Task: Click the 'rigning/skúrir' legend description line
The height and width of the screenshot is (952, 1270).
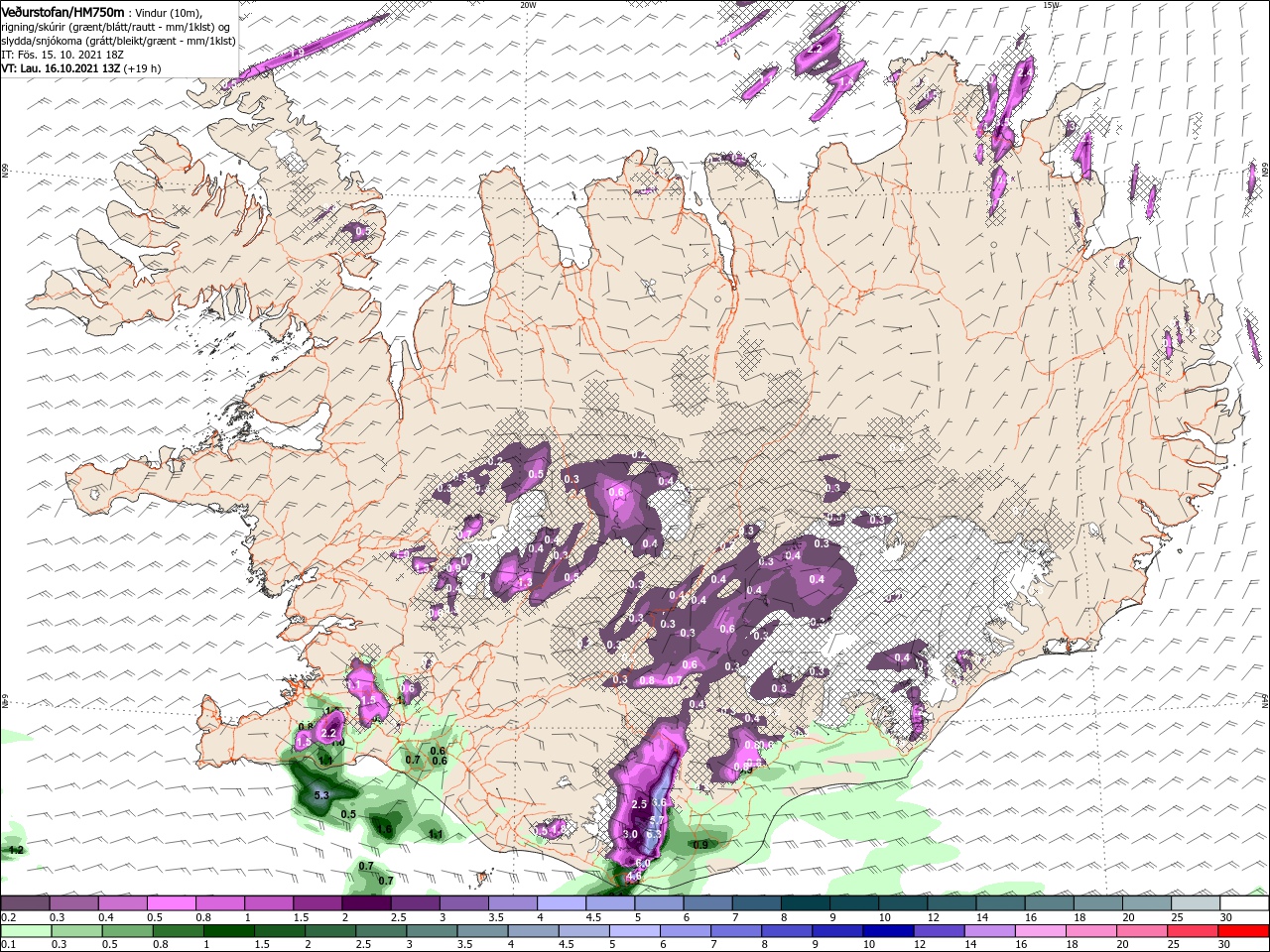Action: coord(117,26)
